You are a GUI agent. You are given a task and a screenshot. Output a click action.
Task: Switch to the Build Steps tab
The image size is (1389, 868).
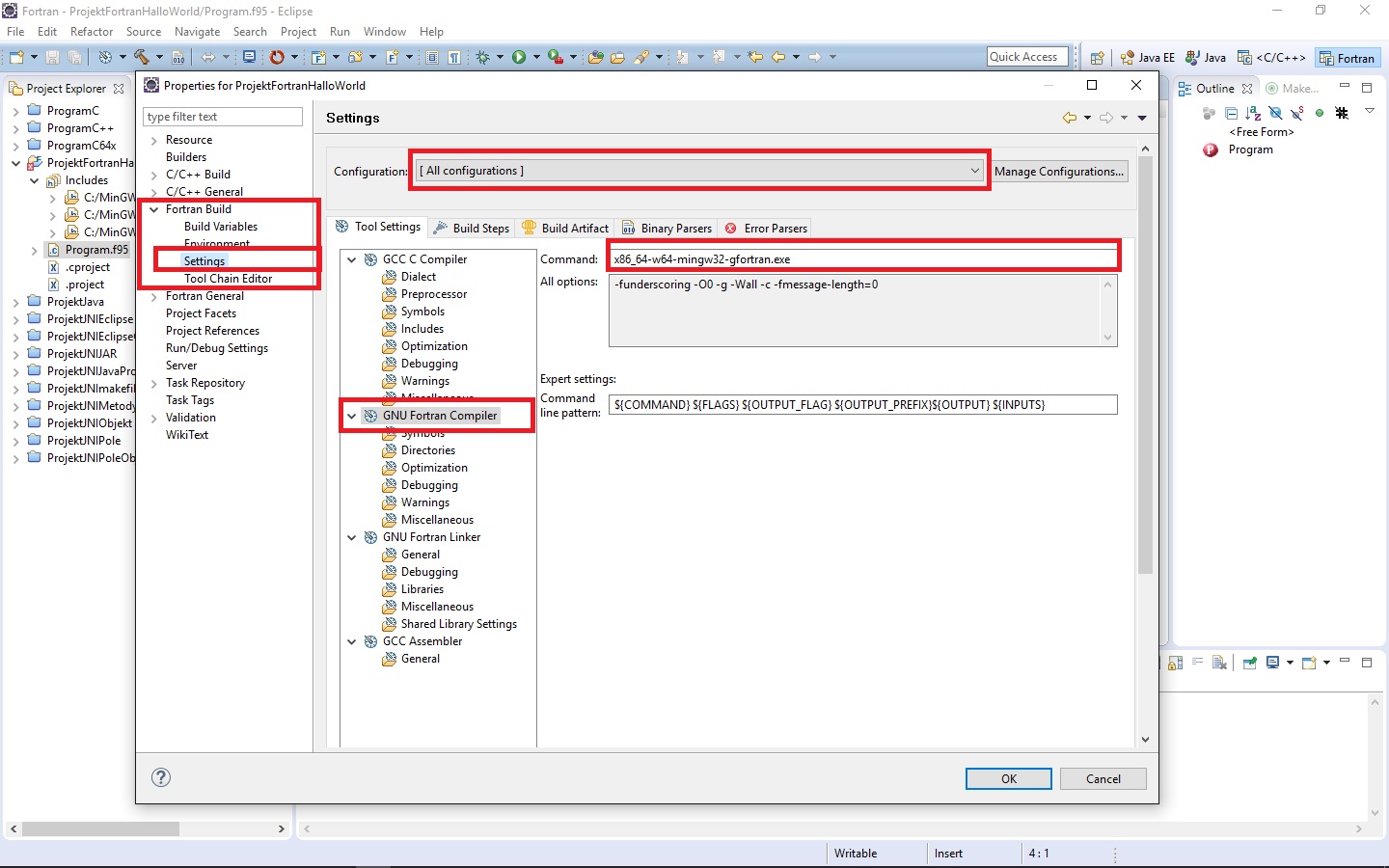[472, 229]
